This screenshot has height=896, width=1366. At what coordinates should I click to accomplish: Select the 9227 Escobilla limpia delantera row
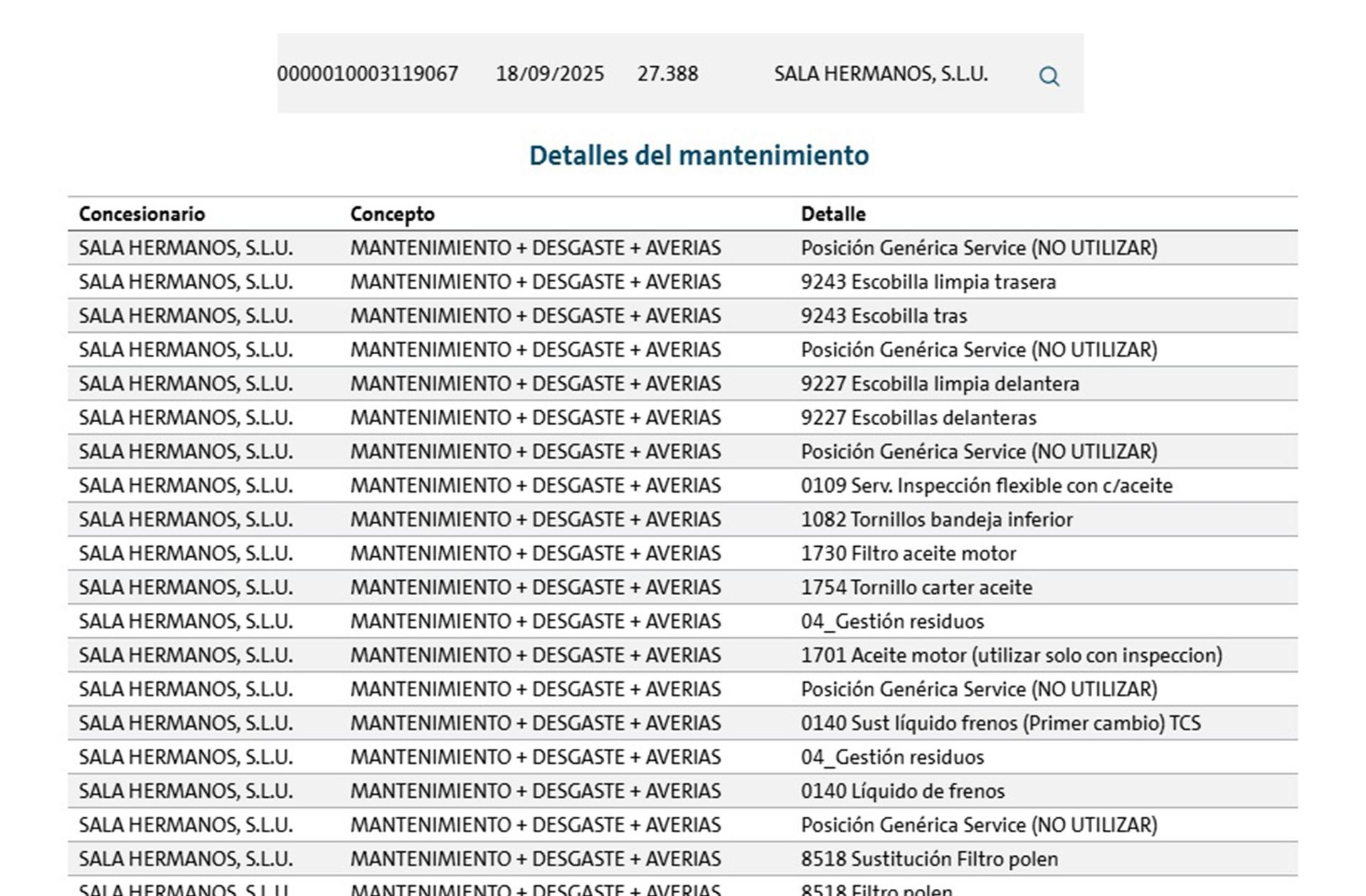click(683, 384)
